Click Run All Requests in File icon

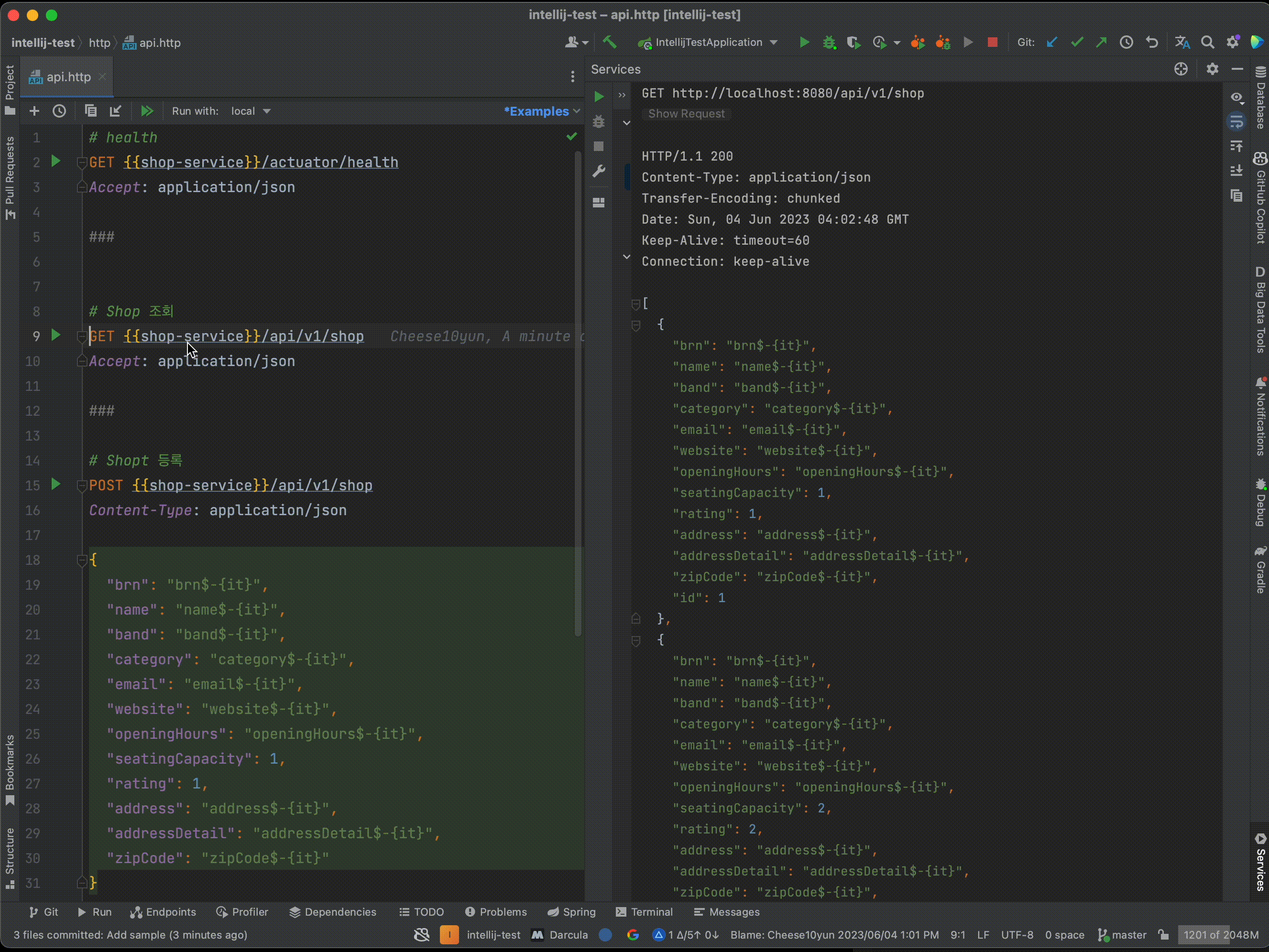pyautogui.click(x=147, y=111)
